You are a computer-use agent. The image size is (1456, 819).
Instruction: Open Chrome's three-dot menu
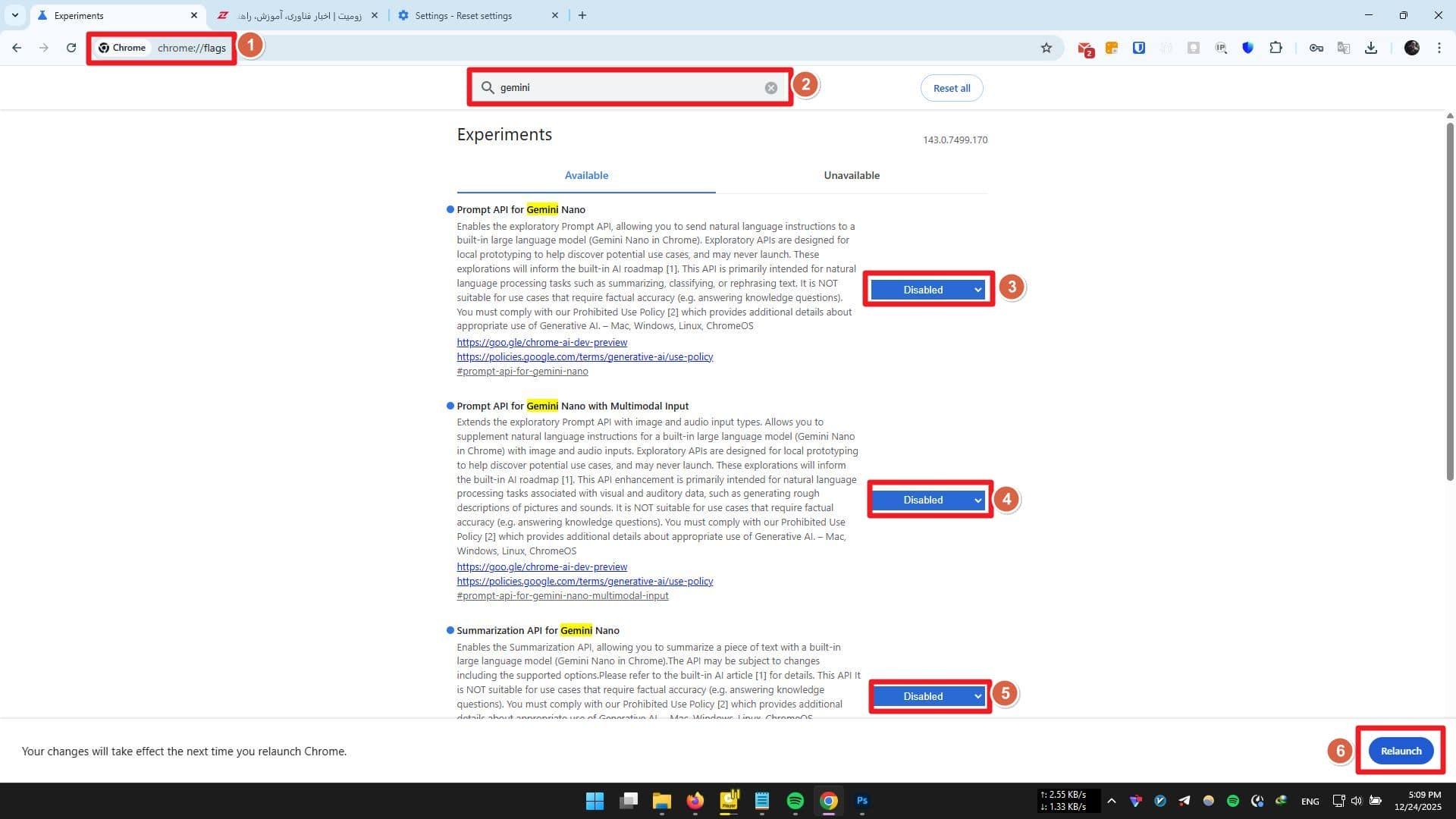pos(1439,48)
